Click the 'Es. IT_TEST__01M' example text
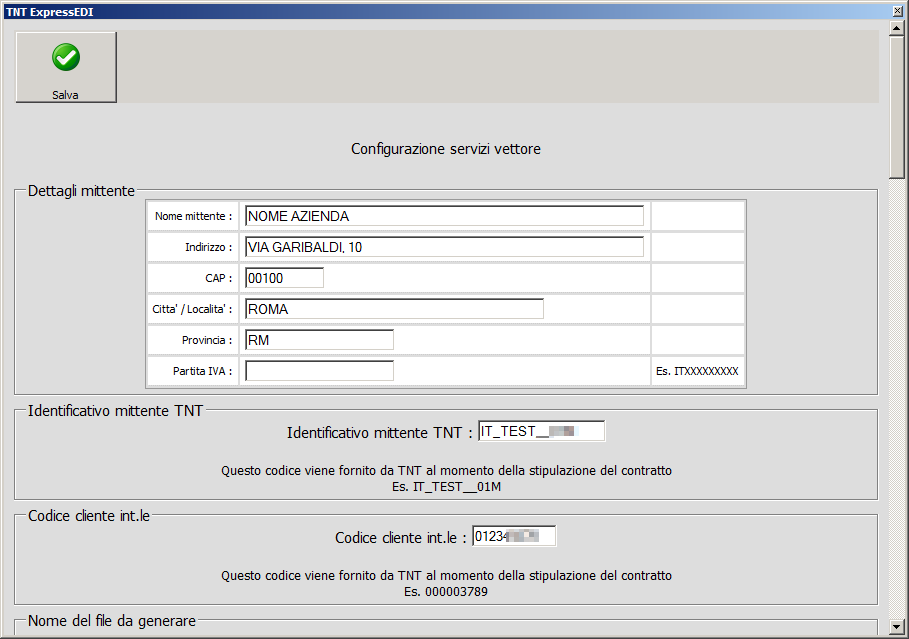Viewport: 909px width, 639px height. pos(446,487)
